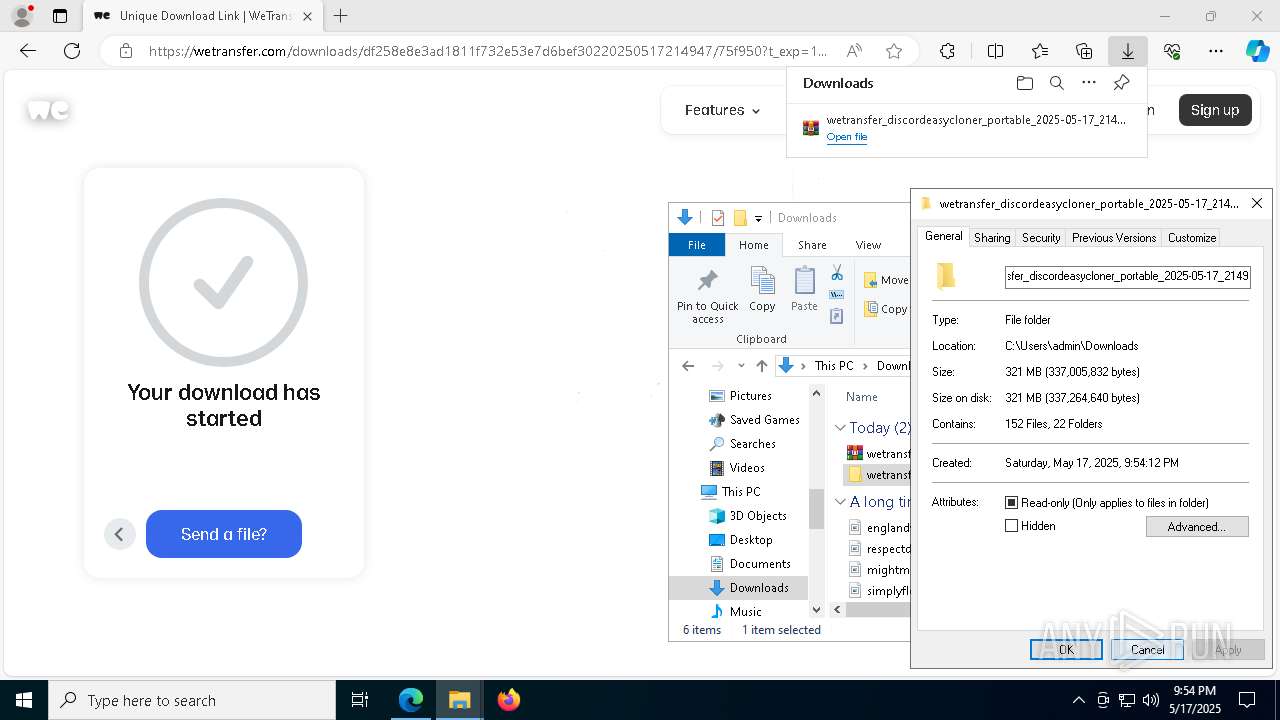
Task: Open the Previous Versions tab
Action: 1113,238
